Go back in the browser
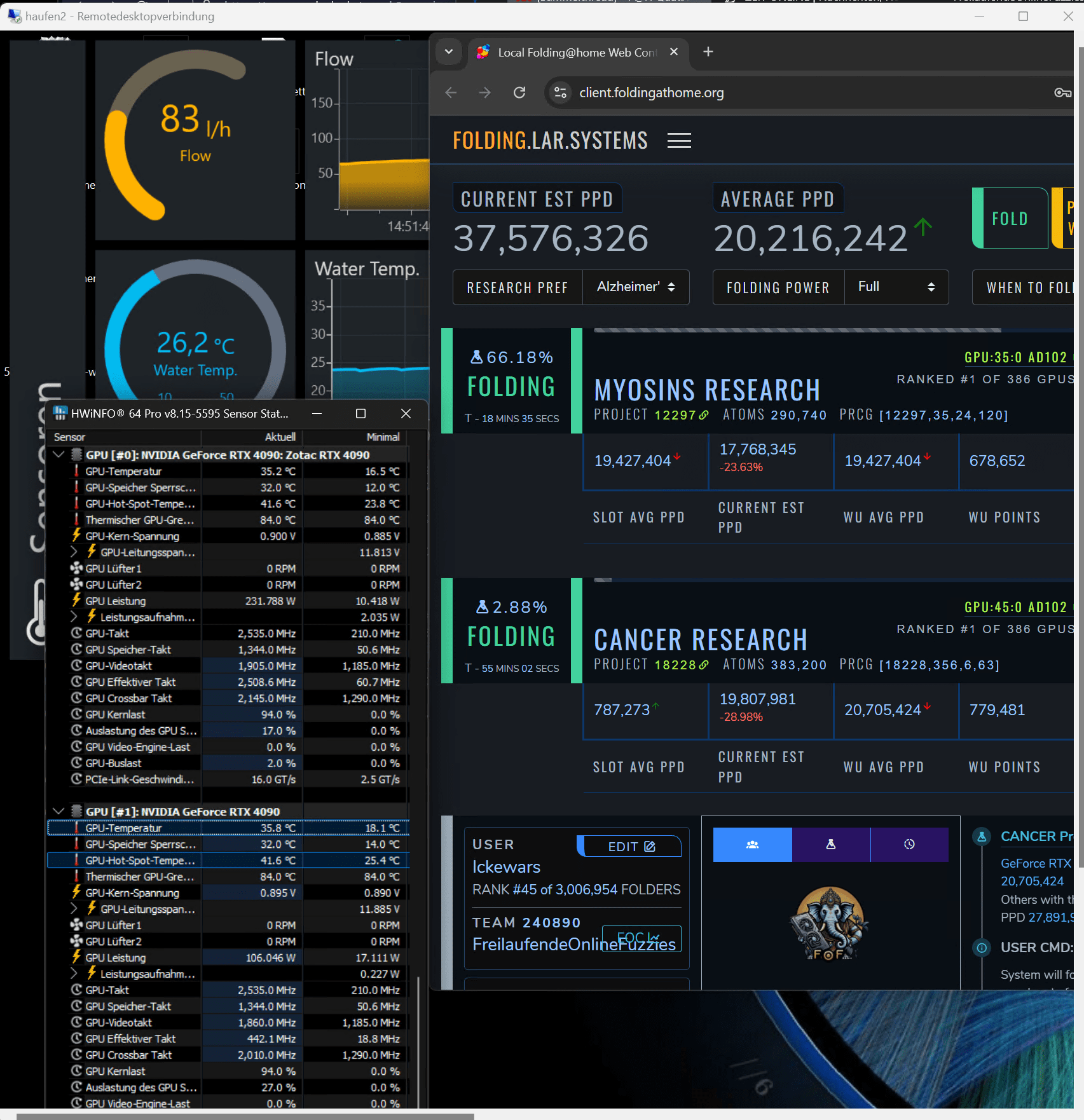Image resolution: width=1084 pixels, height=1120 pixels. point(451,93)
